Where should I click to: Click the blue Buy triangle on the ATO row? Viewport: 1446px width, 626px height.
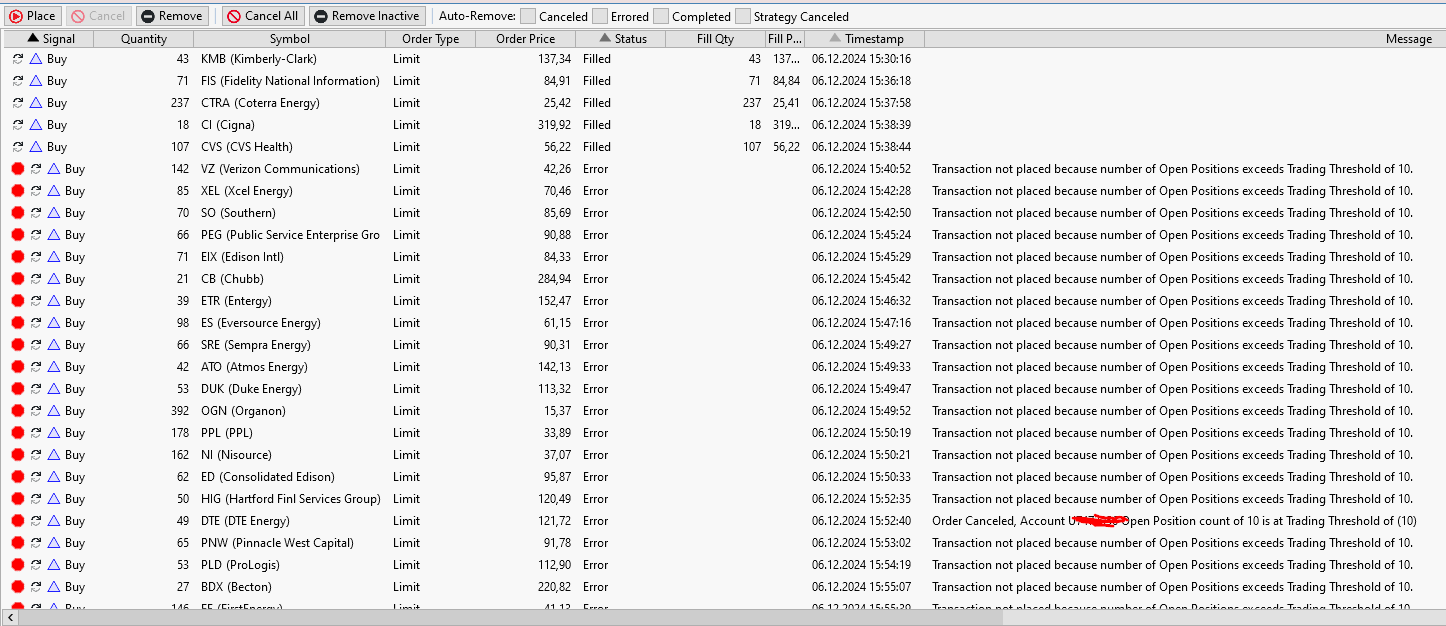click(x=54, y=367)
